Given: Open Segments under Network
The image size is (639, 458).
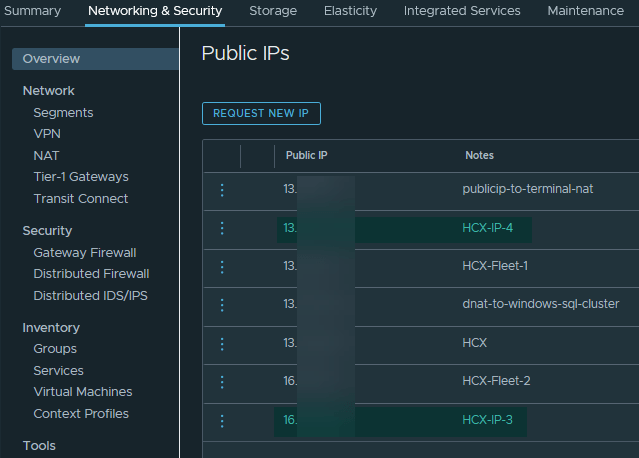Looking at the screenshot, I should tap(63, 113).
